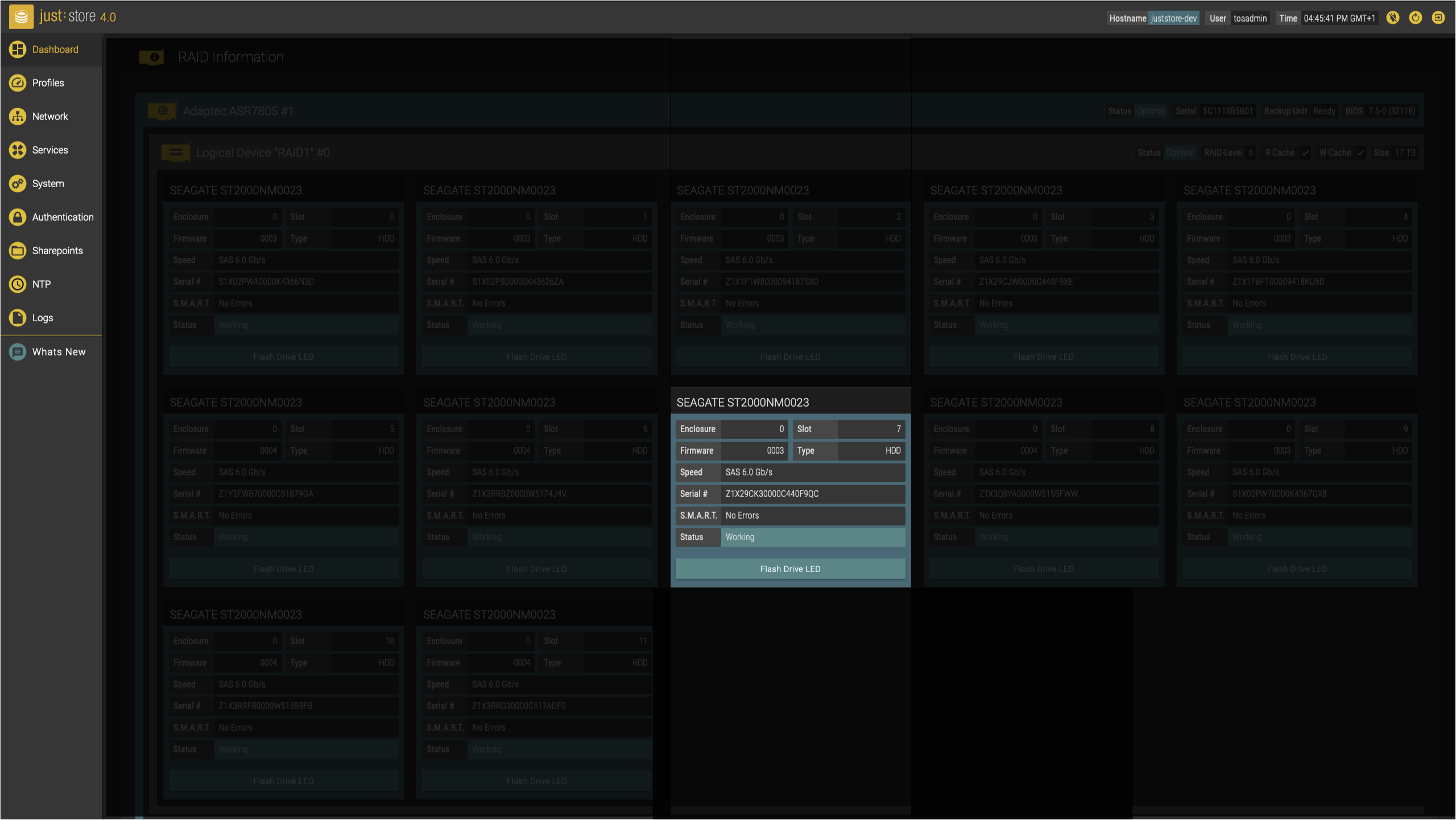Flash Drive LED for slot 8 drive
The image size is (1456, 820).
click(1044, 569)
